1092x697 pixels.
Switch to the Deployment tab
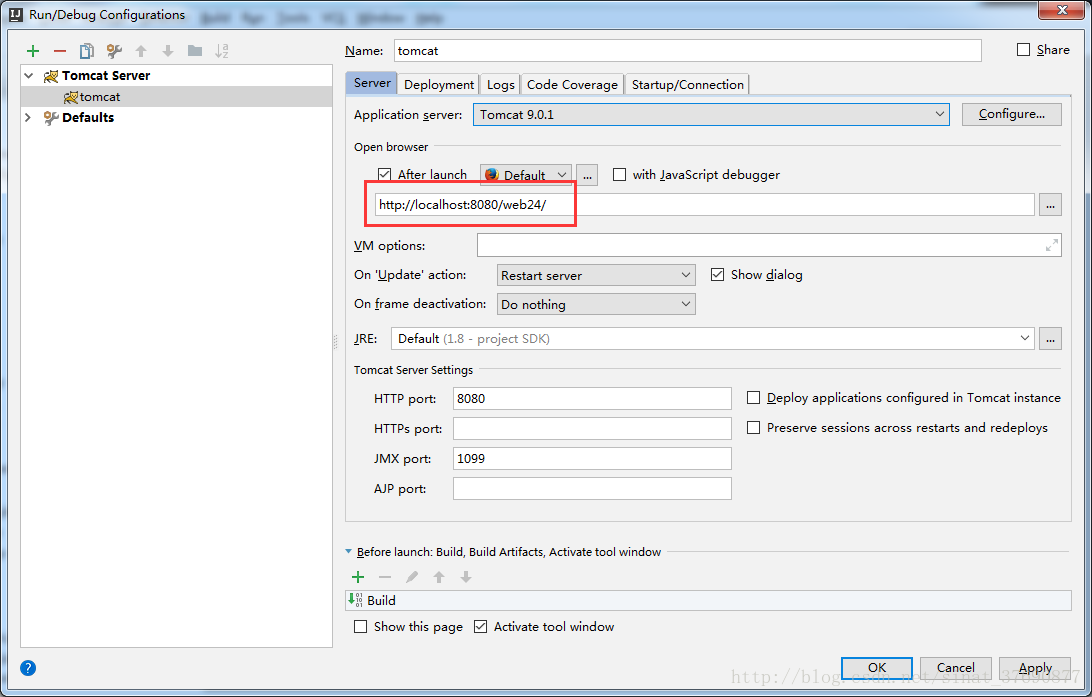[439, 84]
